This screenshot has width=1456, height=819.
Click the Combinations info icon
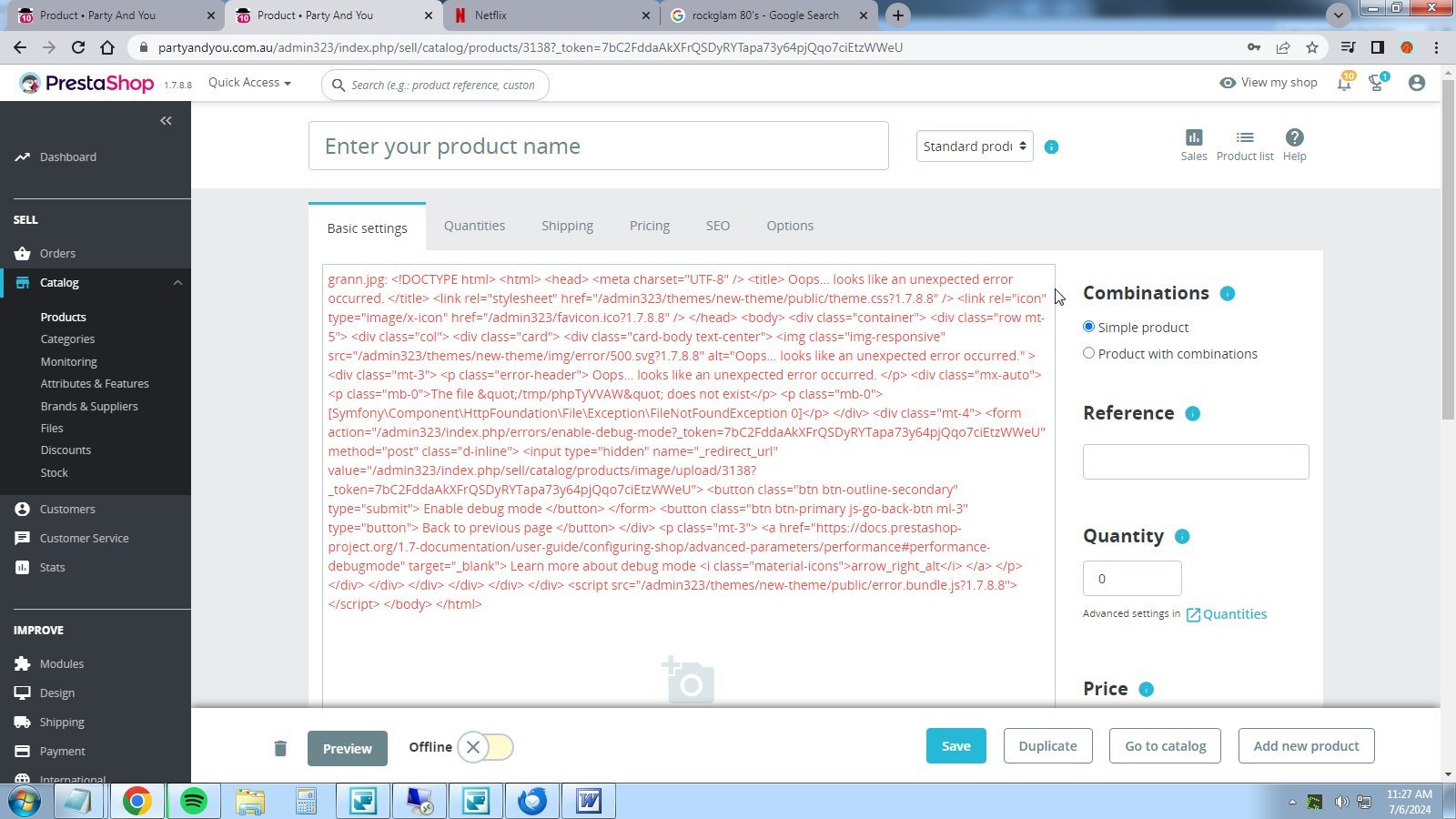click(x=1227, y=293)
